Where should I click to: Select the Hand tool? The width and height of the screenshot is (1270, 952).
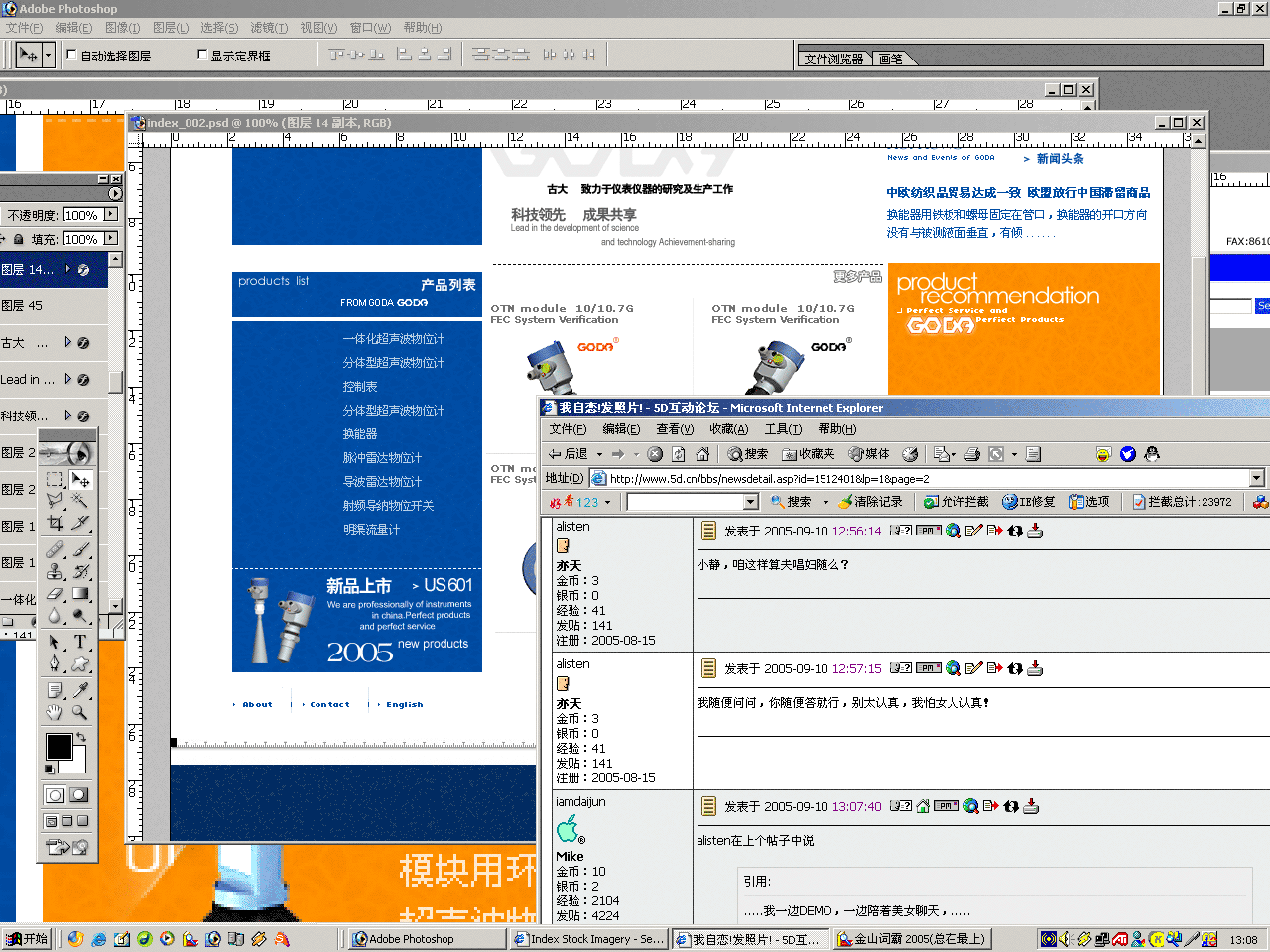(x=55, y=712)
